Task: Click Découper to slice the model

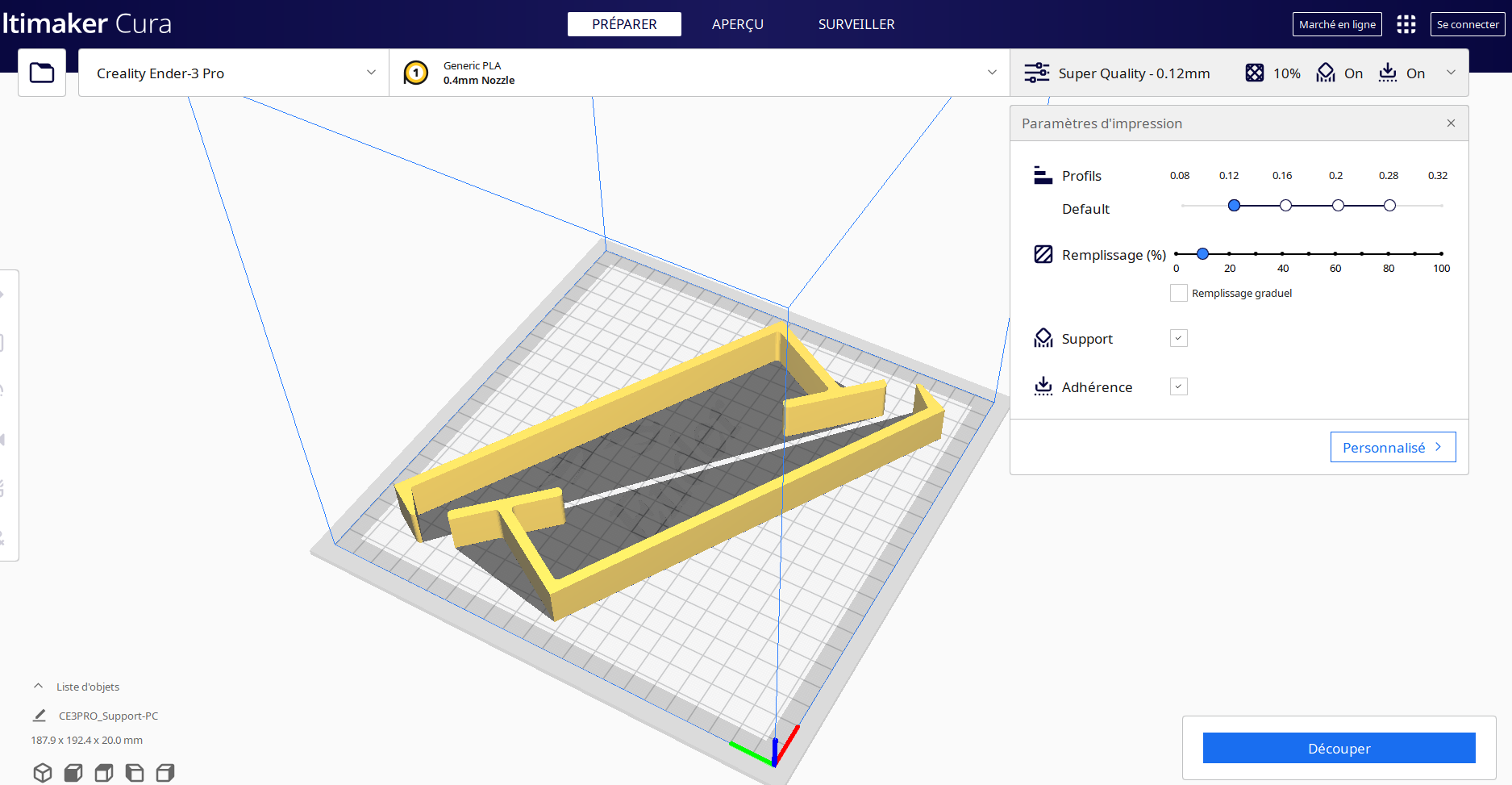Action: (x=1339, y=748)
